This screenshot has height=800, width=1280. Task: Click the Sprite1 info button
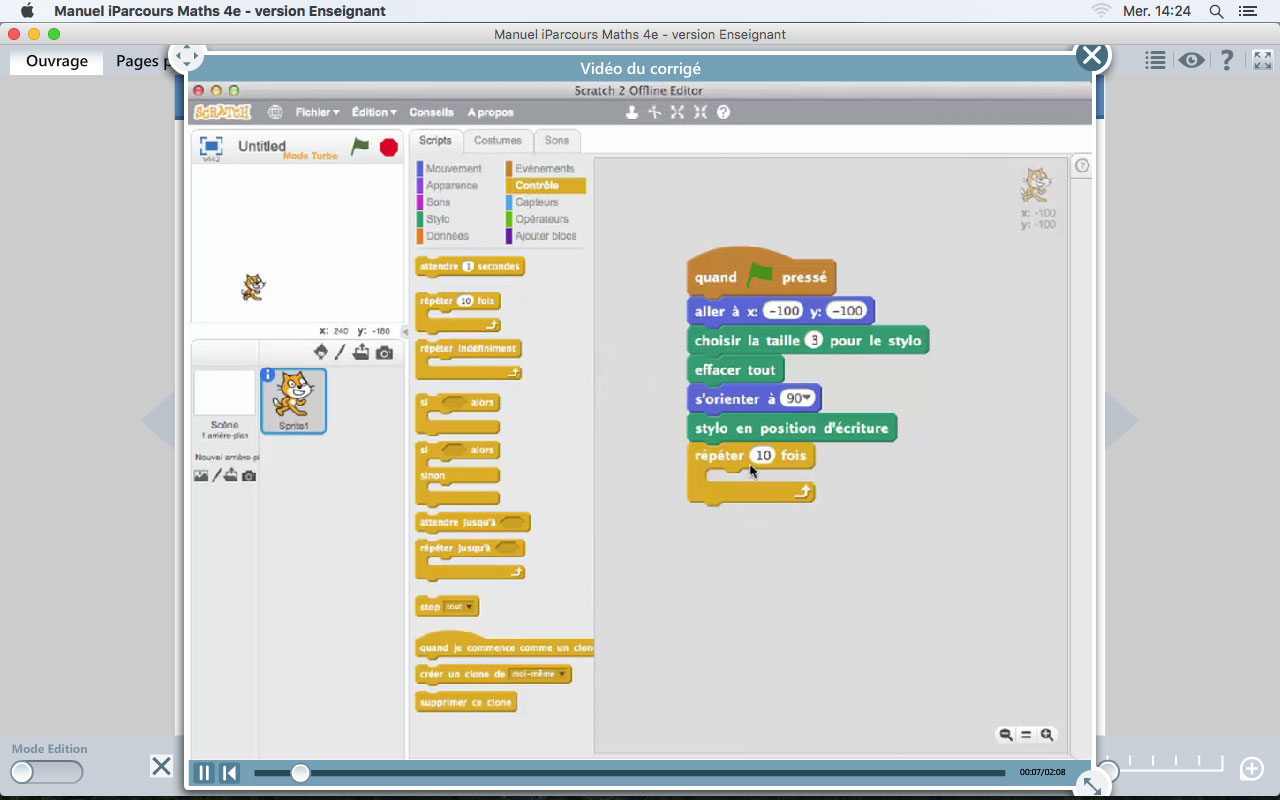click(268, 375)
